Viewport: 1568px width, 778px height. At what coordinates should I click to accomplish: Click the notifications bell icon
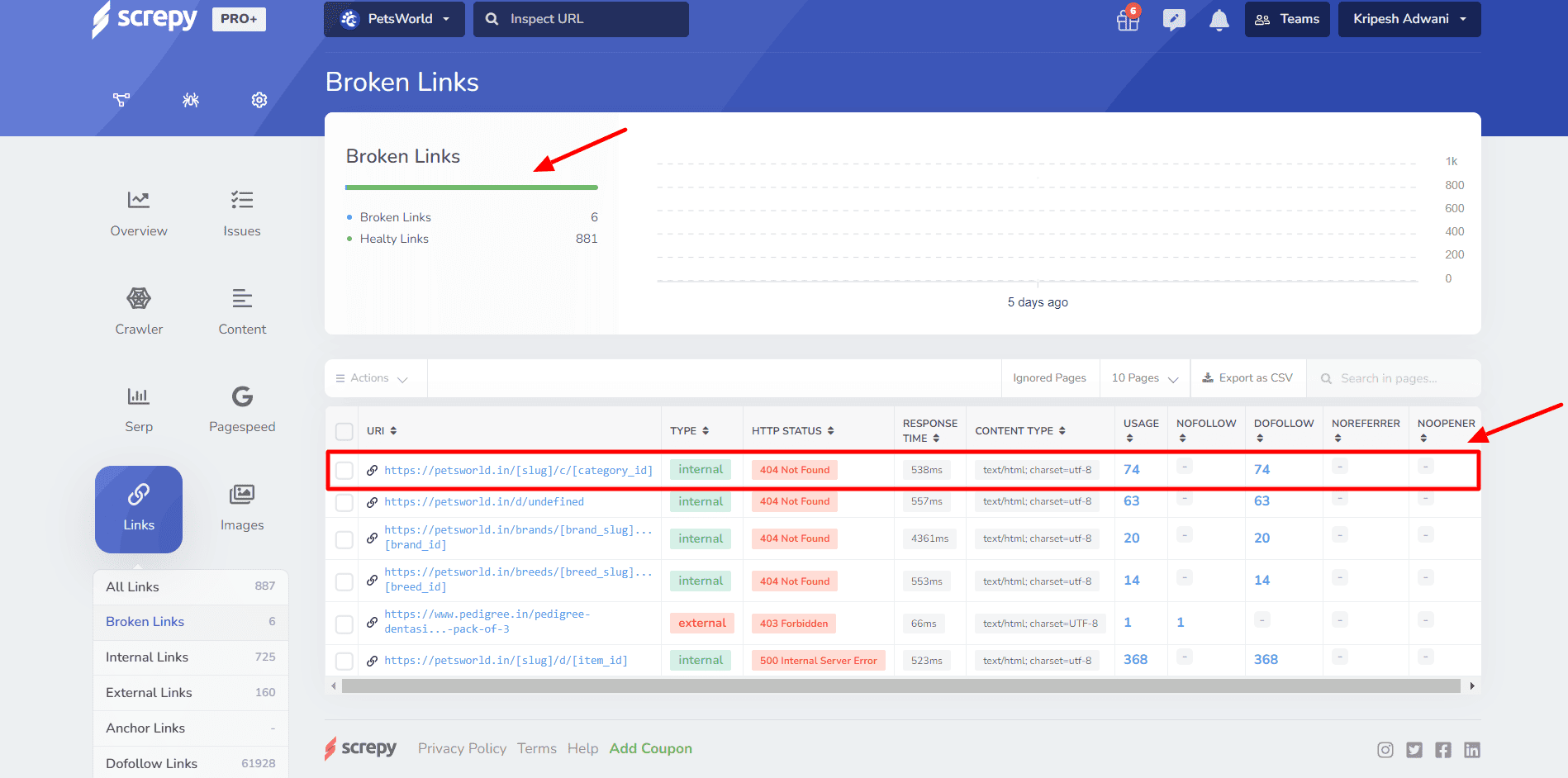pos(1219,20)
